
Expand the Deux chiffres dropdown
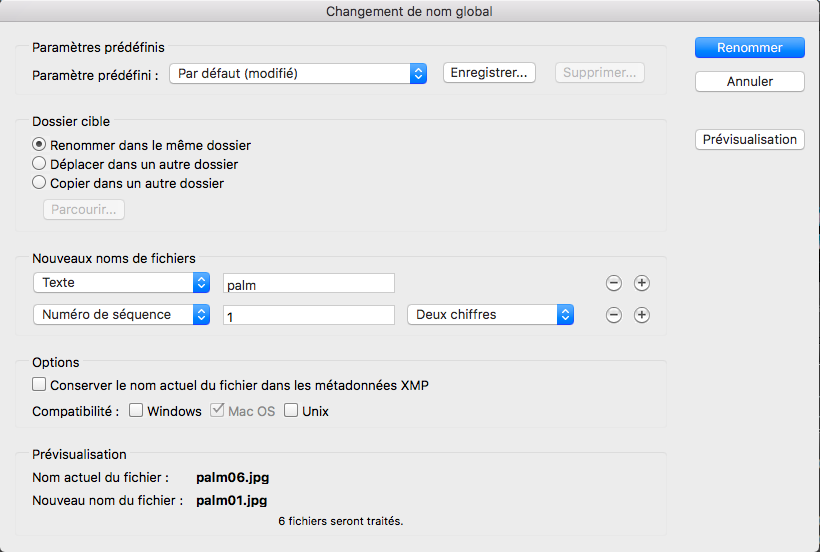click(490, 315)
